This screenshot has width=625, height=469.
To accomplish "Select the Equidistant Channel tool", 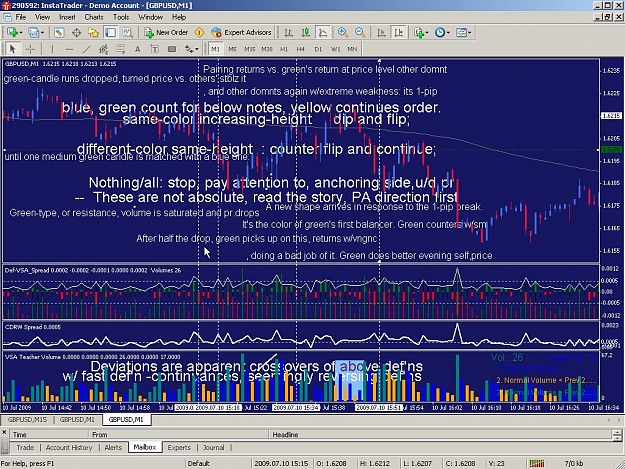I will point(103,49).
